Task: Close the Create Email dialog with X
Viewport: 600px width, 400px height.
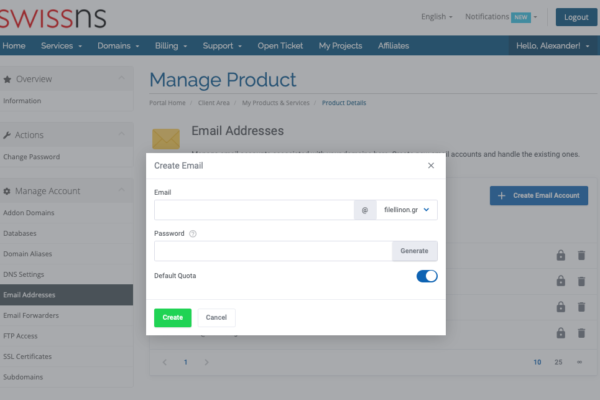Action: pos(431,165)
